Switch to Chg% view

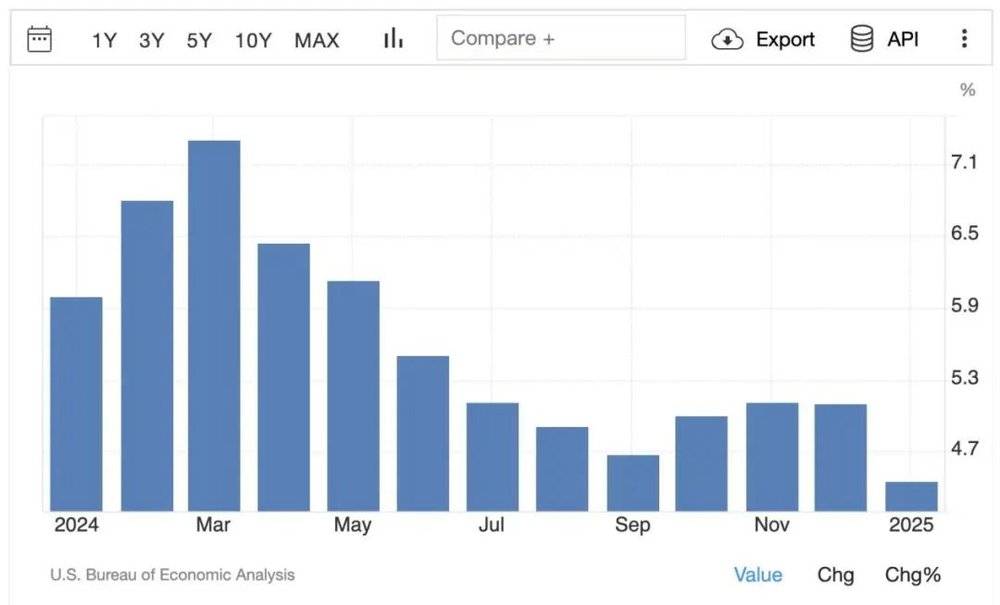pos(913,575)
